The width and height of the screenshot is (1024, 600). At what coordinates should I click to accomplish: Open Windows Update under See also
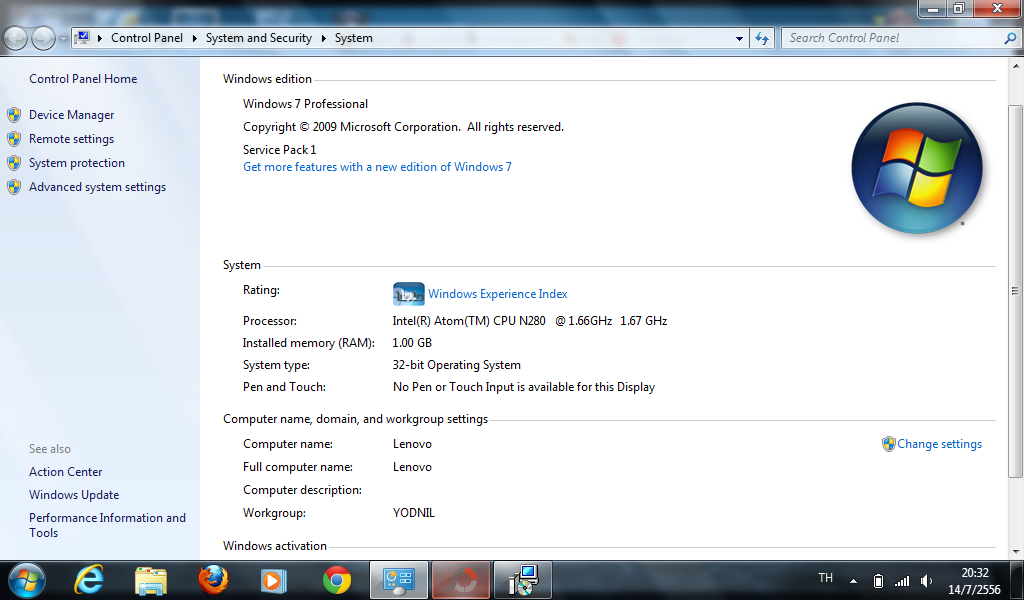74,495
